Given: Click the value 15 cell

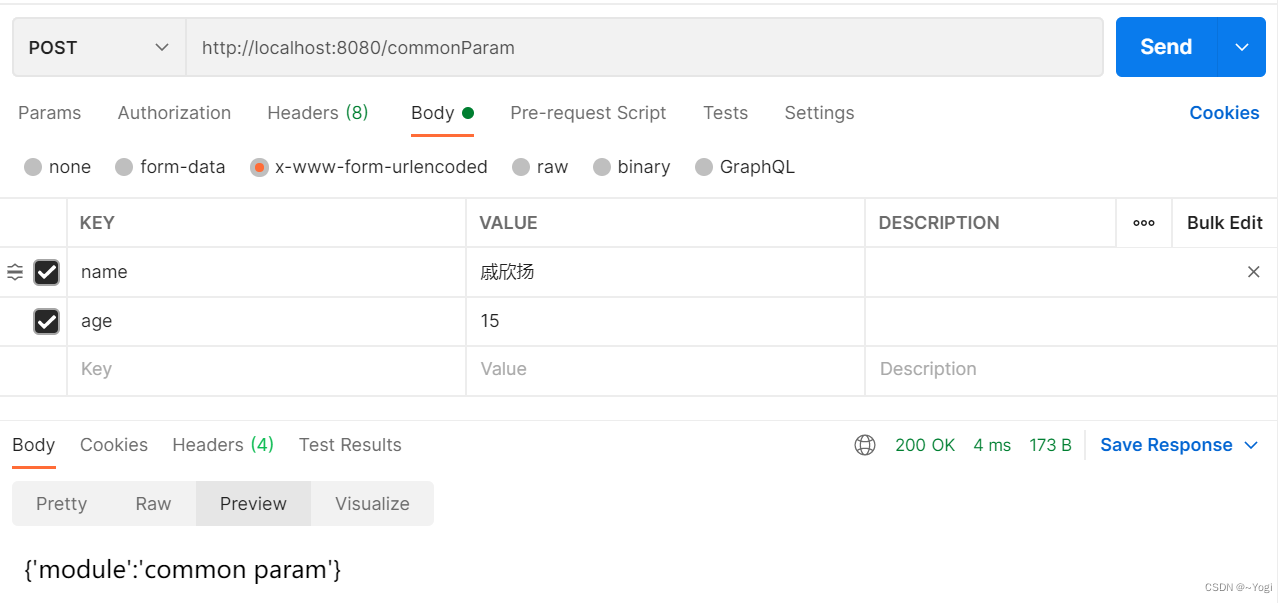Looking at the screenshot, I should pos(665,321).
